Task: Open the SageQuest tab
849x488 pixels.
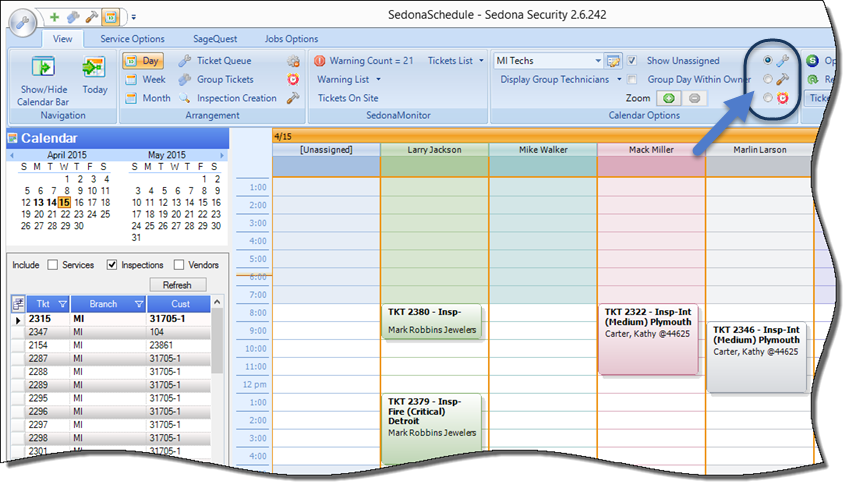Action: [215, 39]
